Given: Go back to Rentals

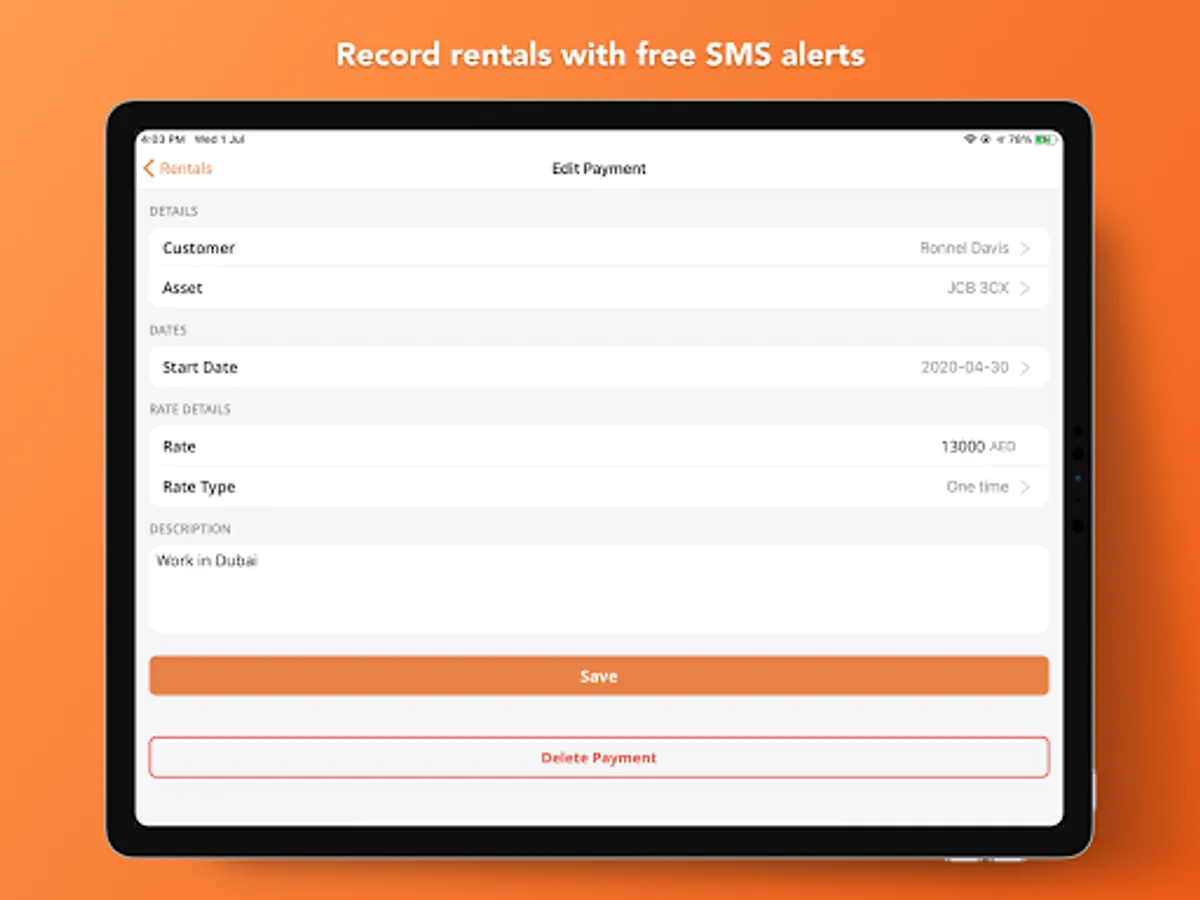Looking at the screenshot, I should [178, 169].
